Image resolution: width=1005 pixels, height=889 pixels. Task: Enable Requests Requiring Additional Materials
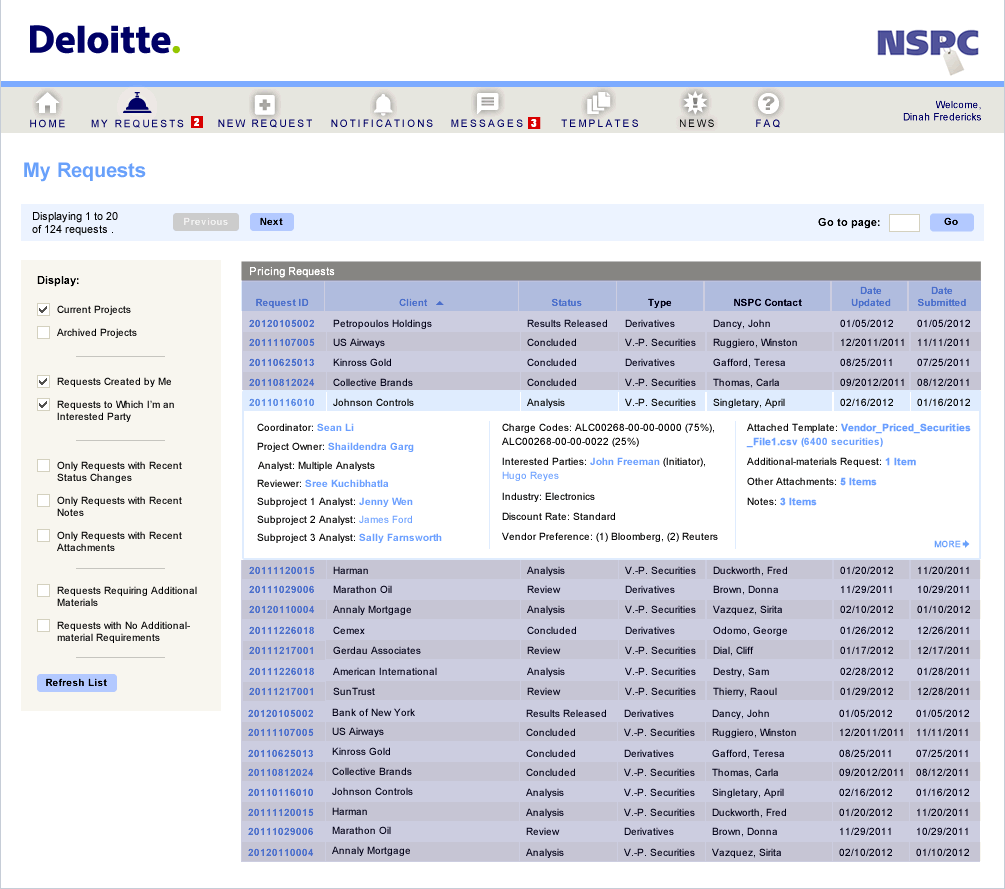44,590
